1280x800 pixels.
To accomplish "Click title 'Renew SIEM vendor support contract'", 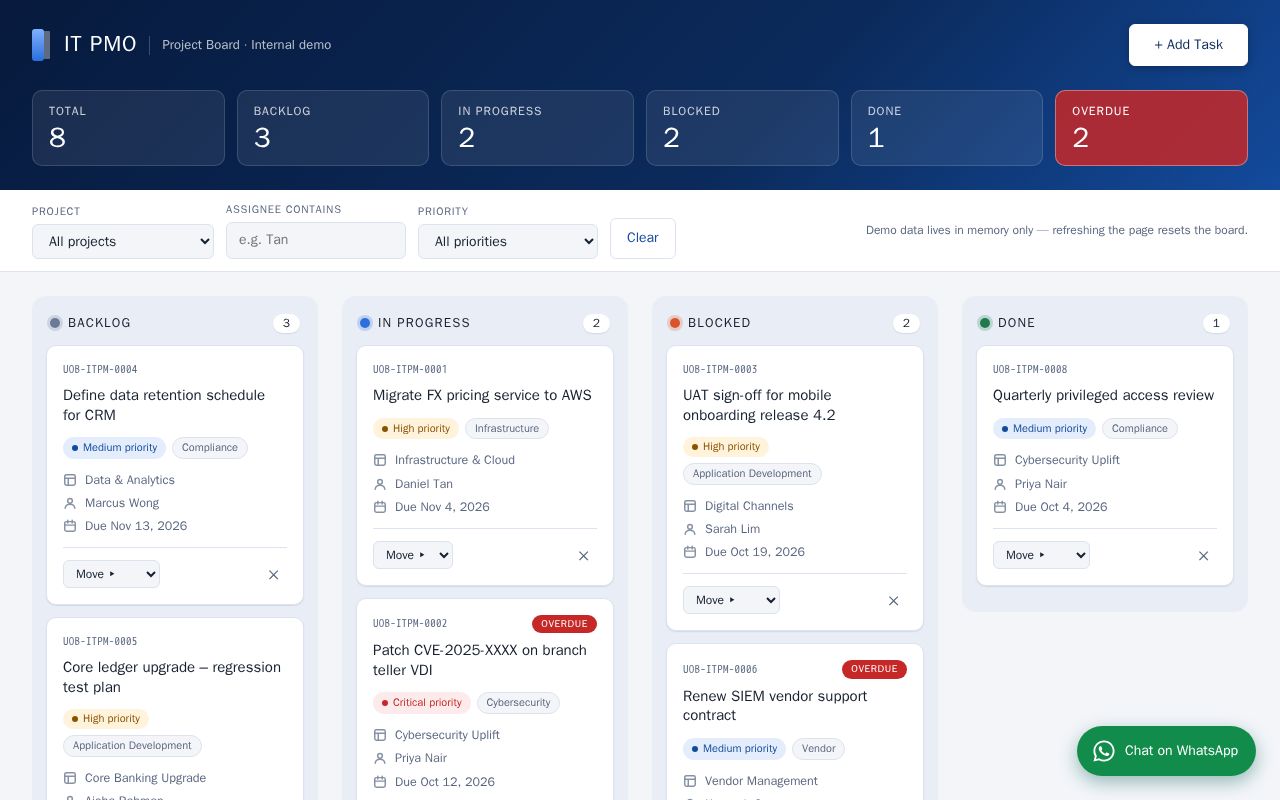I will [775, 706].
